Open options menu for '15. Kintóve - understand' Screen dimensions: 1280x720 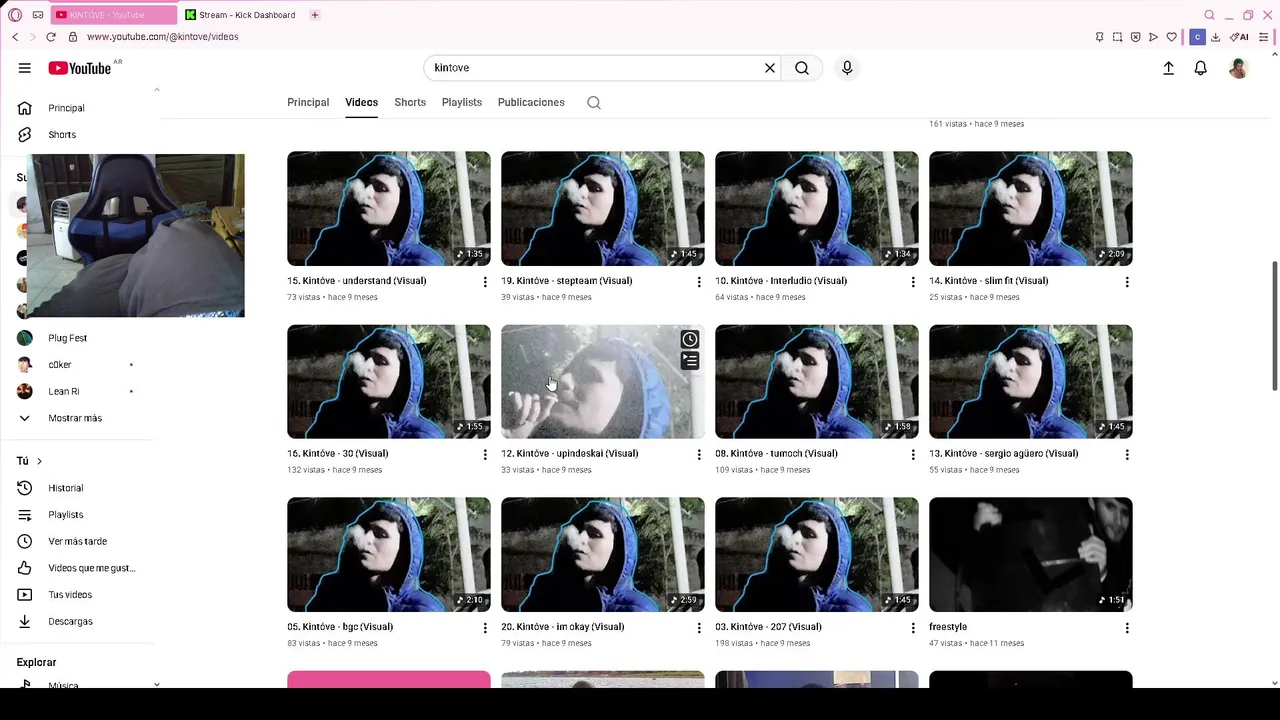click(485, 282)
